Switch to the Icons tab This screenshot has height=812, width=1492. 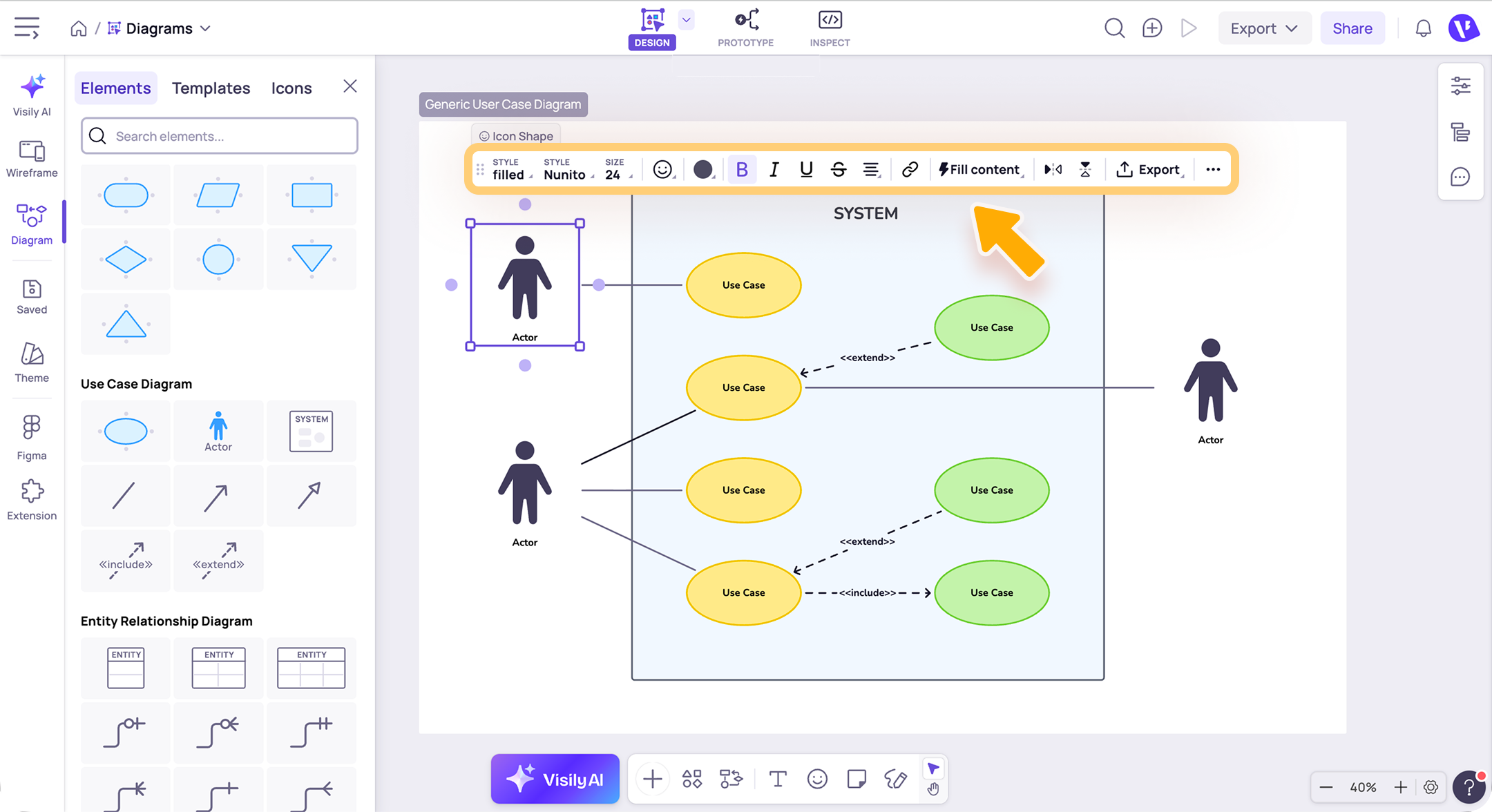[291, 88]
